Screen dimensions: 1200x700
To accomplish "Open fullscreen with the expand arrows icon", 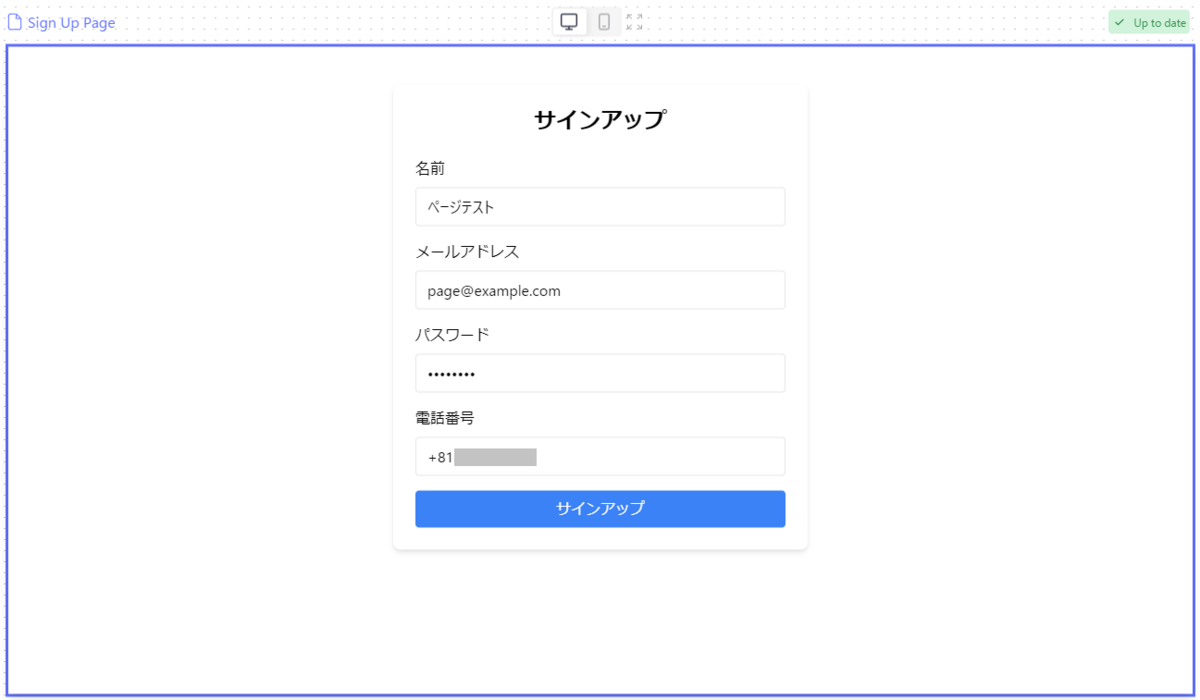I will point(634,20).
